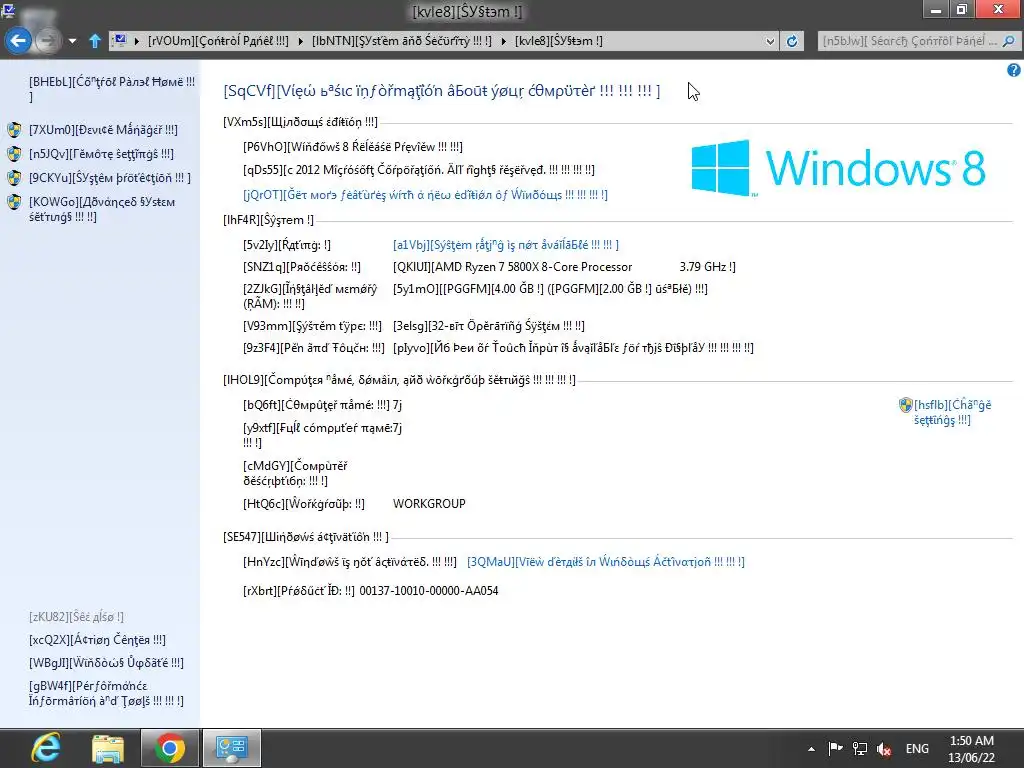
Task: Open Device Manager link
Action: click(103, 130)
